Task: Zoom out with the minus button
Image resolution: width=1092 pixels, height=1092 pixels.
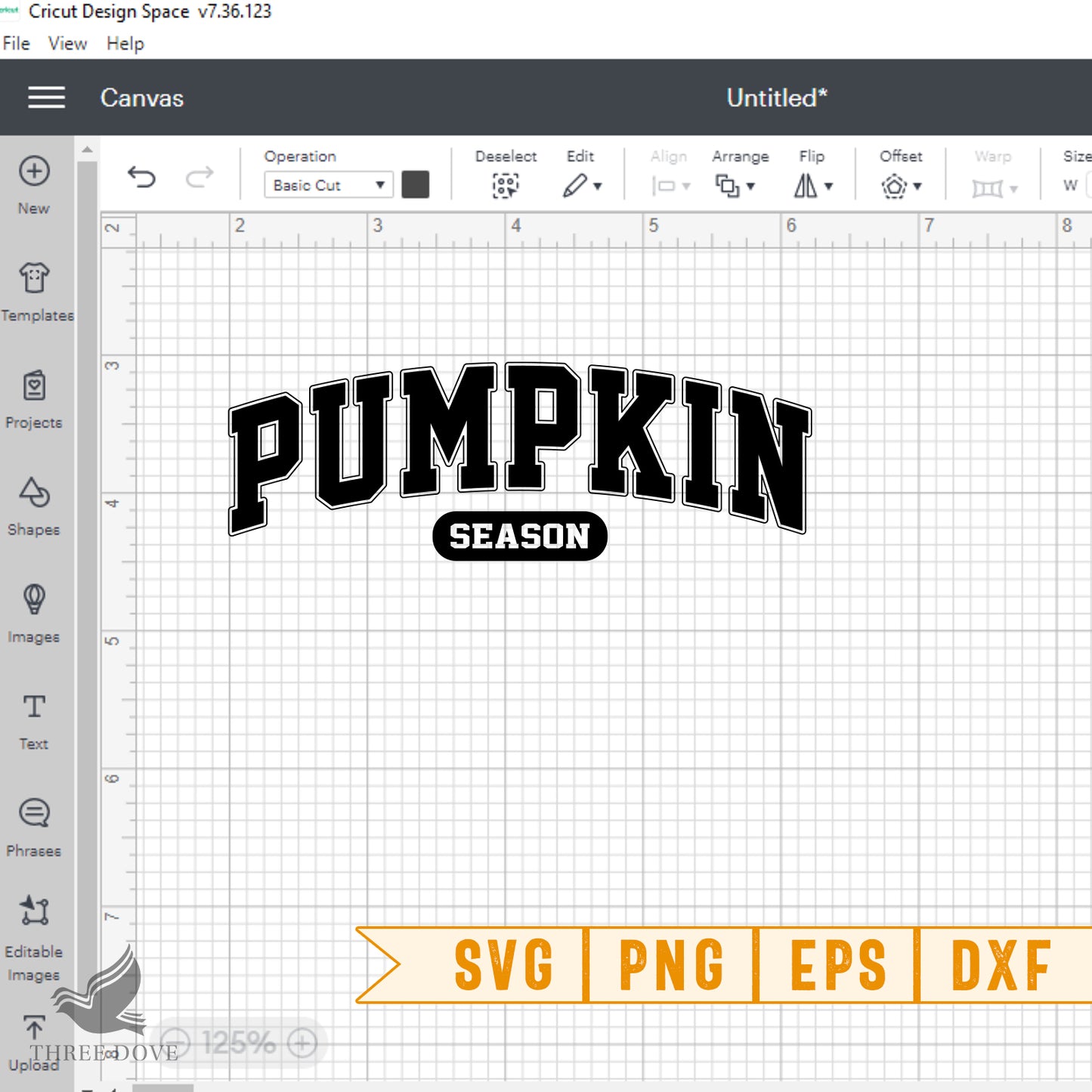Action: click(x=176, y=1043)
